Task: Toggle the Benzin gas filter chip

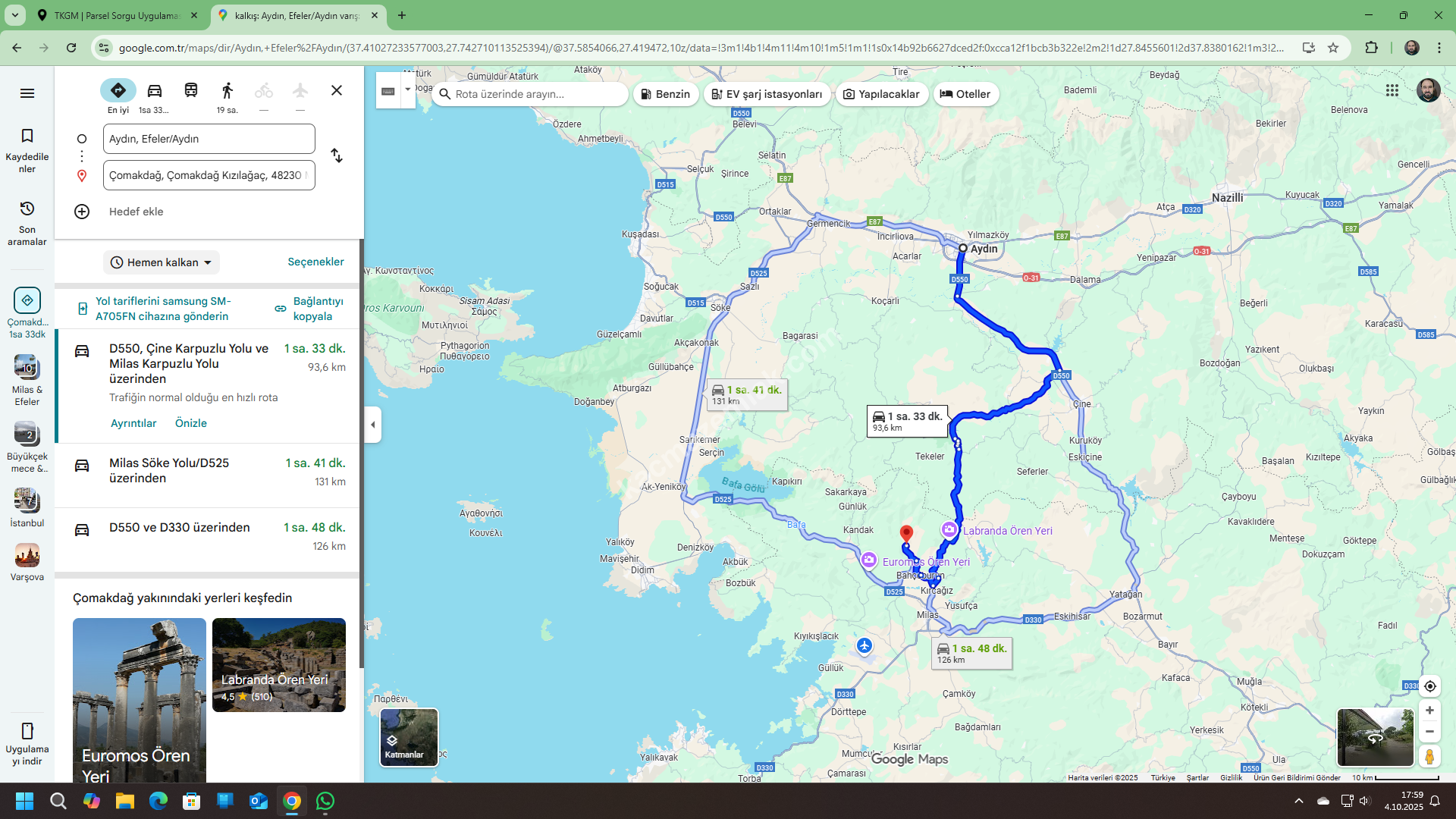Action: (x=665, y=94)
